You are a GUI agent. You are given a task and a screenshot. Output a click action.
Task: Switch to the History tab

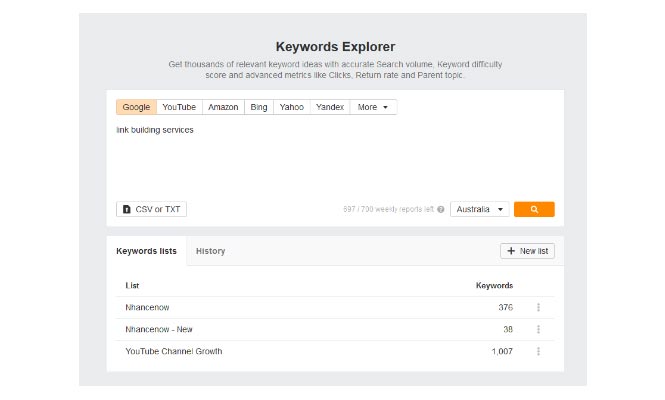click(x=210, y=251)
